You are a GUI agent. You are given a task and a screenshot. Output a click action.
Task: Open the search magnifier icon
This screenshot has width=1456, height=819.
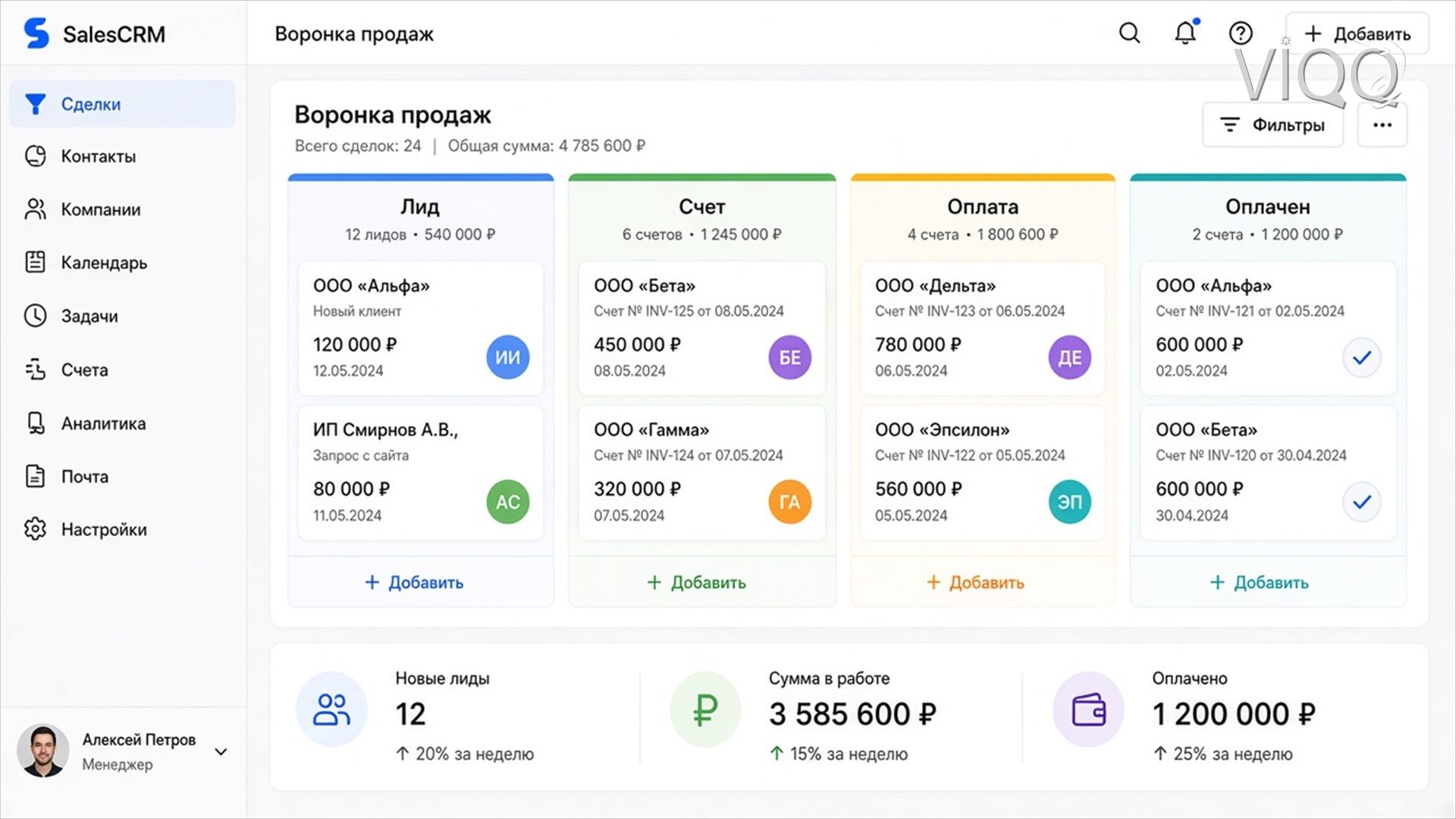[x=1130, y=33]
